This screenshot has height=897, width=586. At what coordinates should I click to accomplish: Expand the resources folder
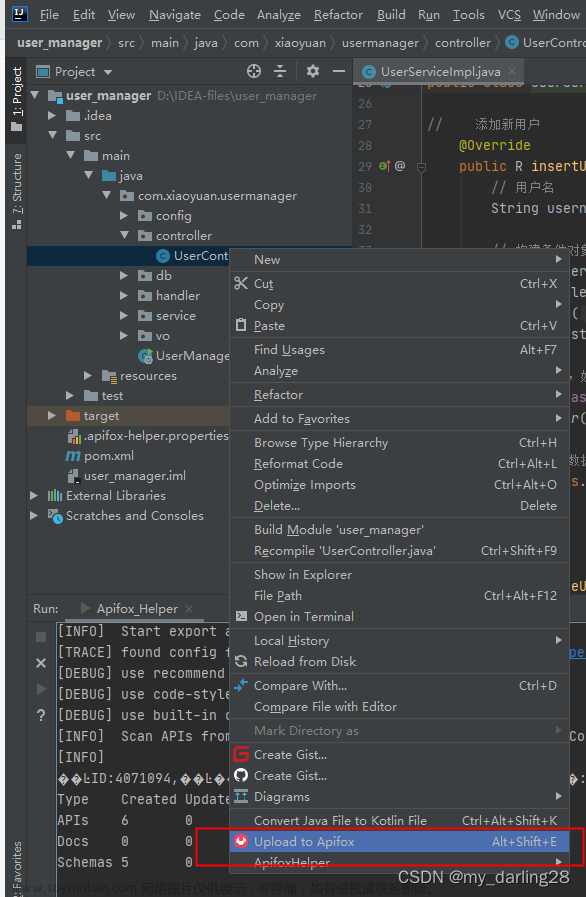tap(88, 376)
